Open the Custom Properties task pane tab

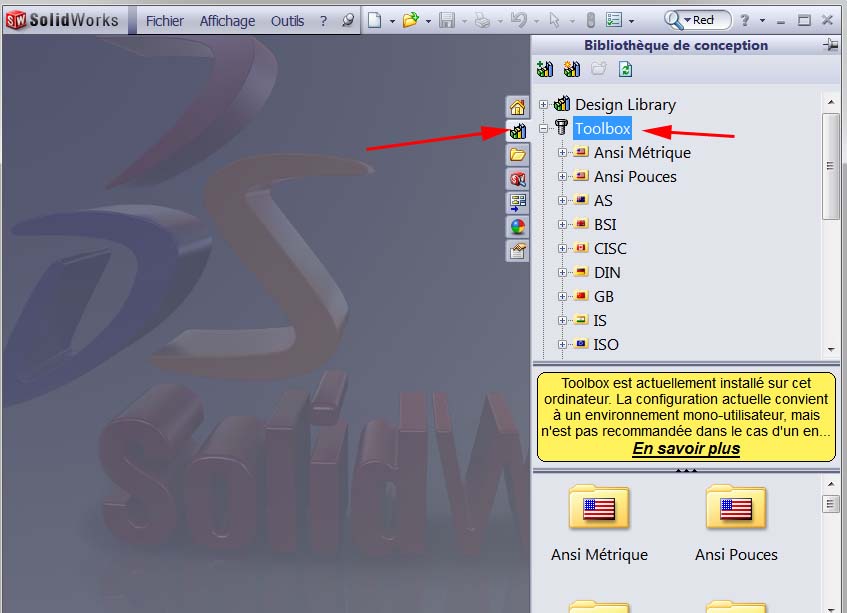click(517, 251)
